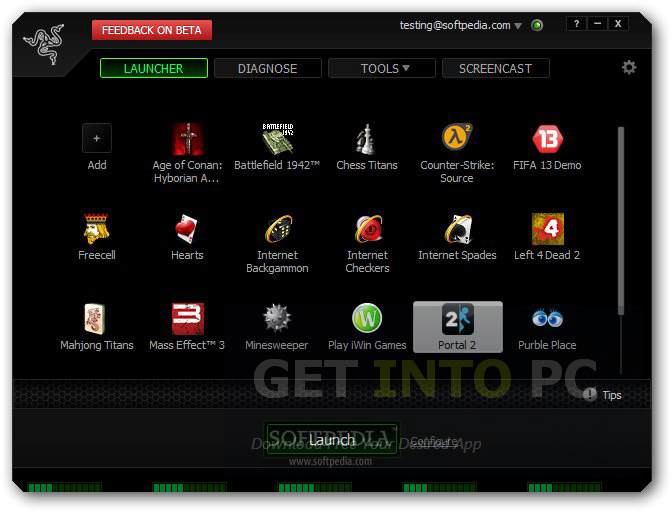Minimize the Razer Game Booster window
The height and width of the screenshot is (512, 672).
coord(597,24)
